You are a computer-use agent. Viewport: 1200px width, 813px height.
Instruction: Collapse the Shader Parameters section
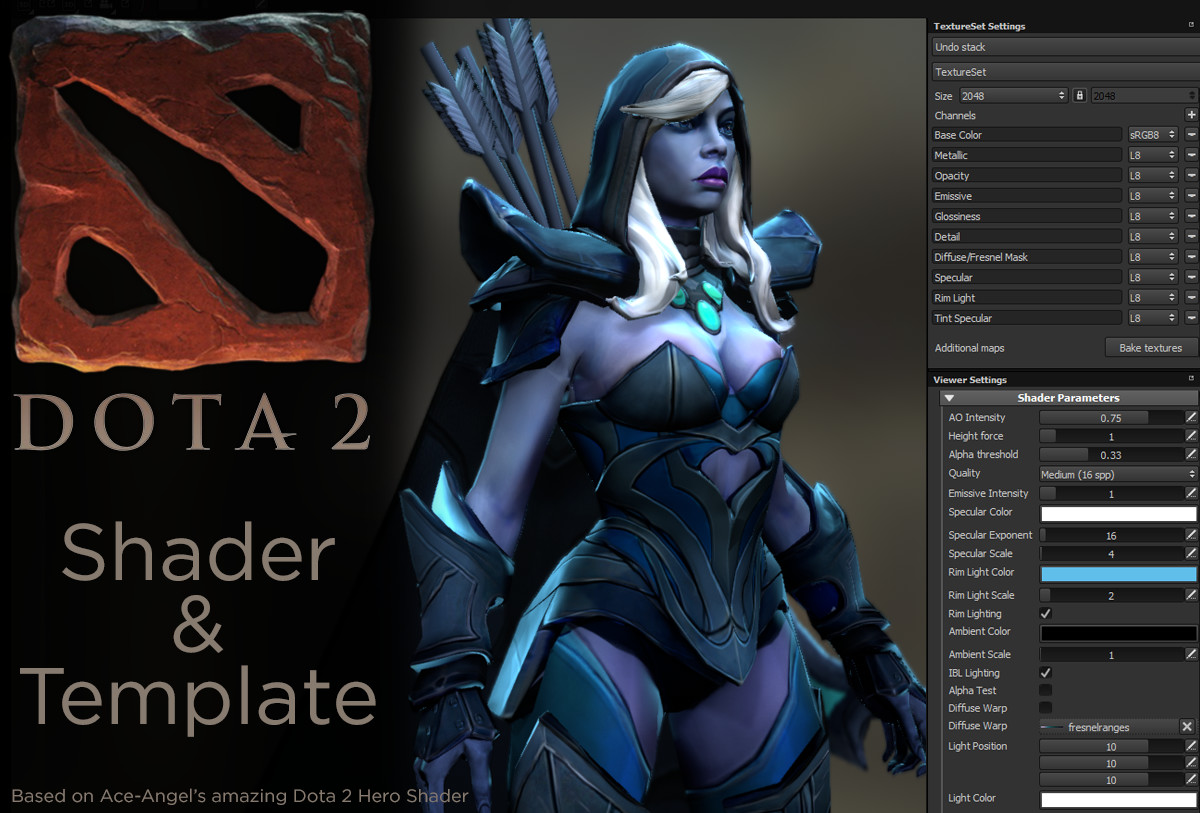coord(950,398)
